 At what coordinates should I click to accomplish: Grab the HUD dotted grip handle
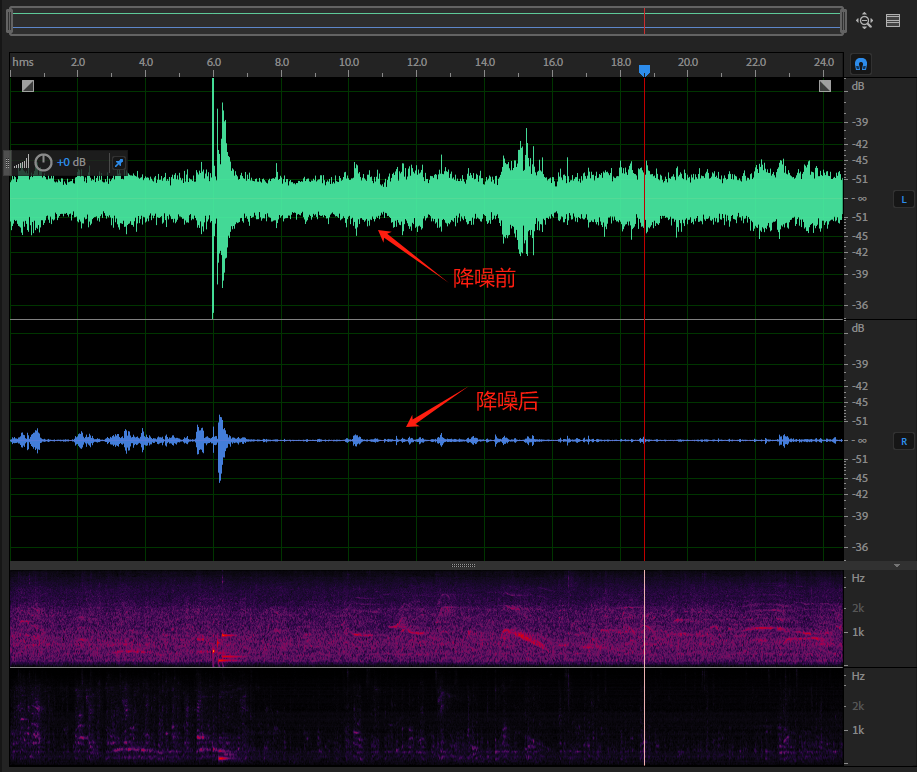pyautogui.click(x=7, y=162)
